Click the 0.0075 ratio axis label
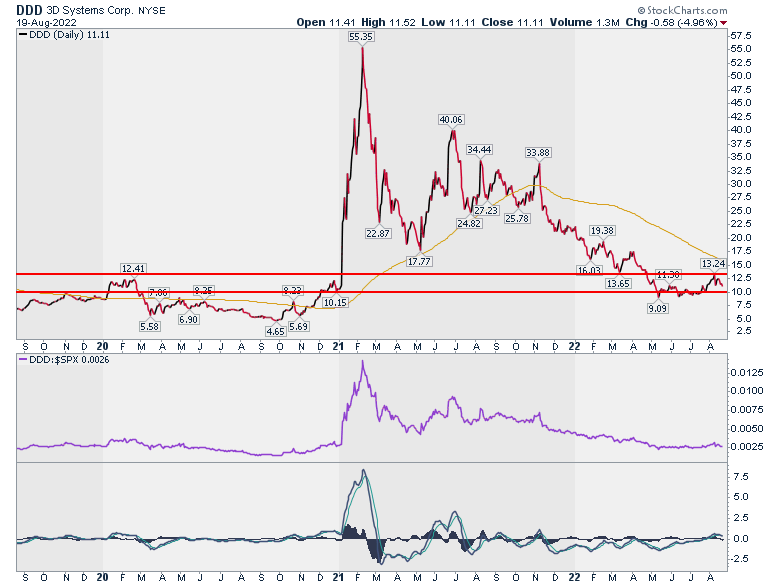Viewport: 780px width, 586px height. (x=747, y=409)
